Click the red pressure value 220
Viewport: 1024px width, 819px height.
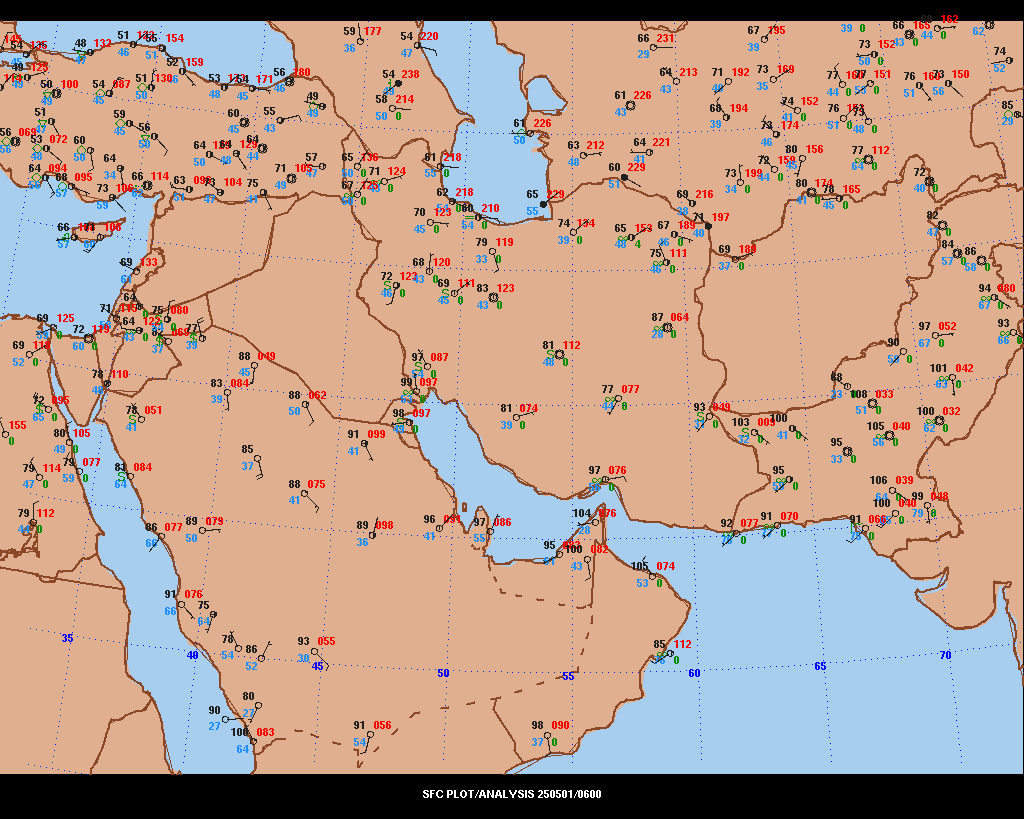pyautogui.click(x=429, y=37)
